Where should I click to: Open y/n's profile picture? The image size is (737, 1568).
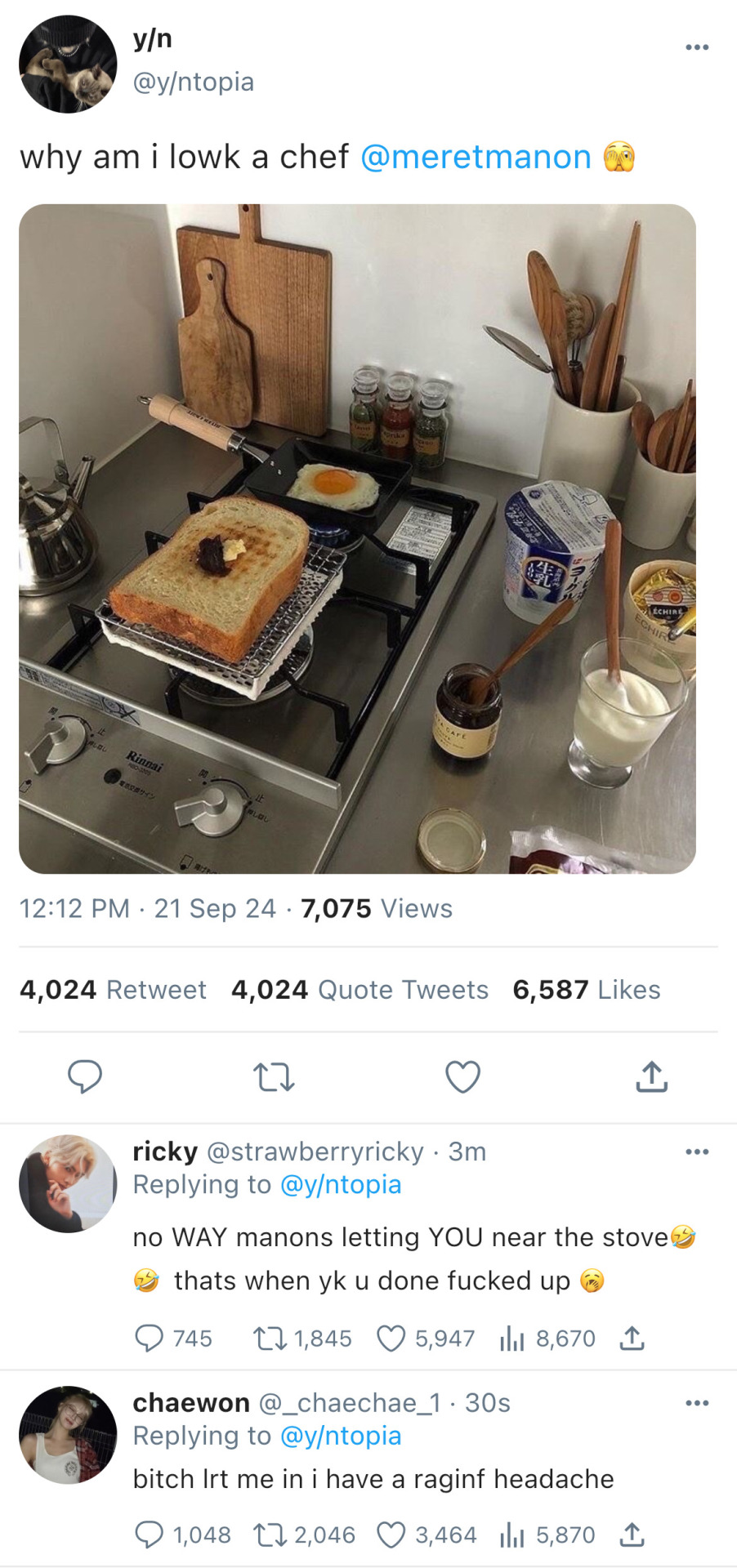click(x=68, y=64)
